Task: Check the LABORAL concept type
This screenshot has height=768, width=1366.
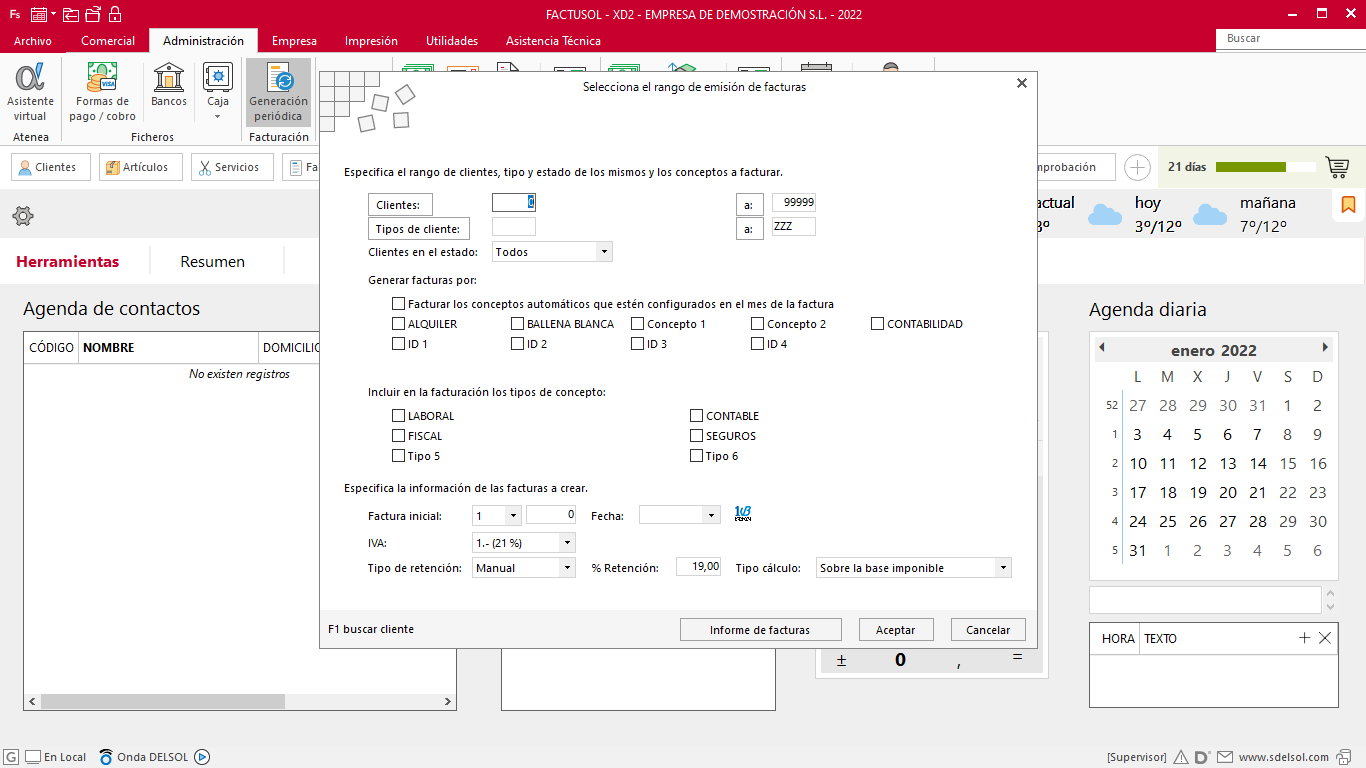Action: tap(399, 416)
